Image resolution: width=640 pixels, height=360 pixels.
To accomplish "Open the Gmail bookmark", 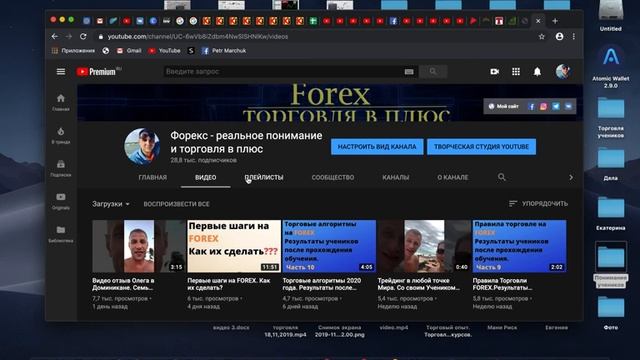I will point(129,51).
